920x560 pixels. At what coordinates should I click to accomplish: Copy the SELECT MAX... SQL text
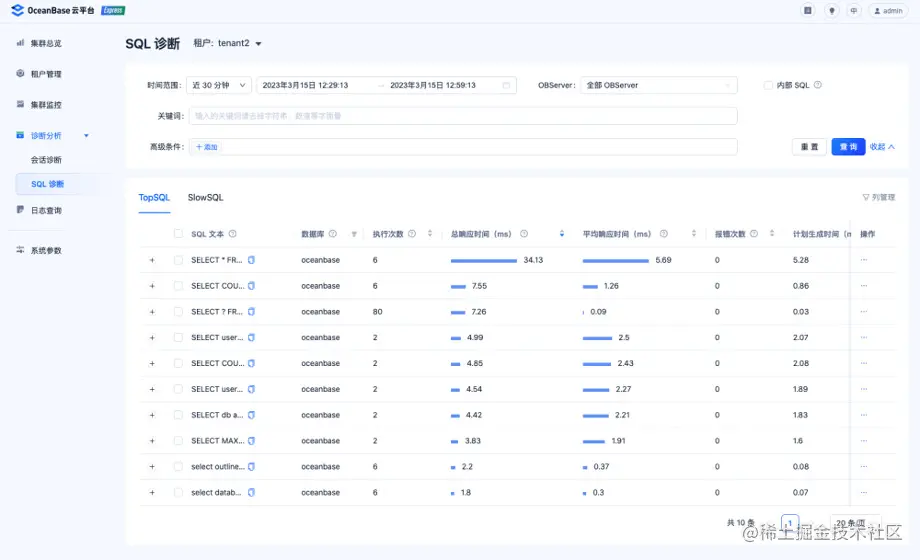[251, 441]
